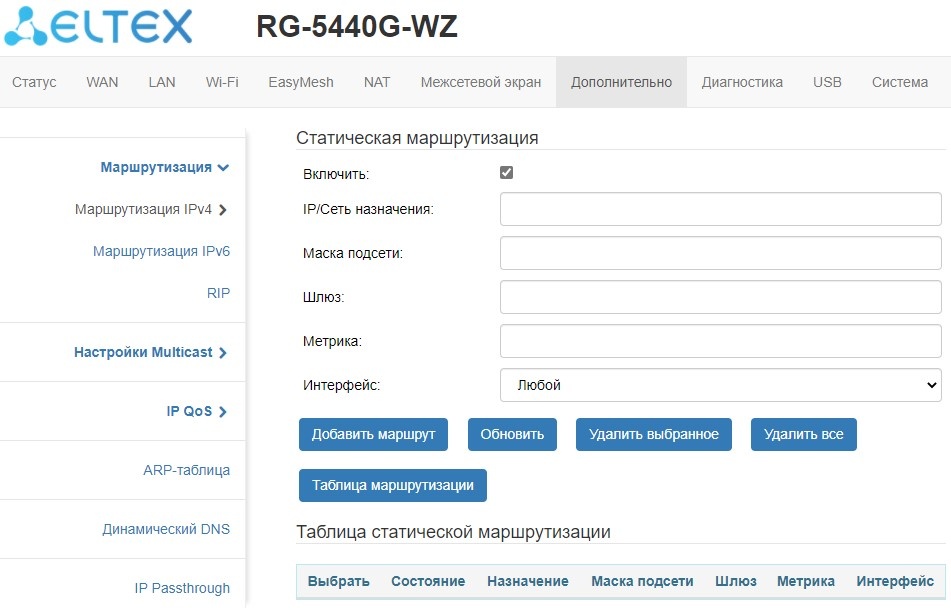
Task: Toggle the Включить checkbox
Action: pyautogui.click(x=506, y=173)
